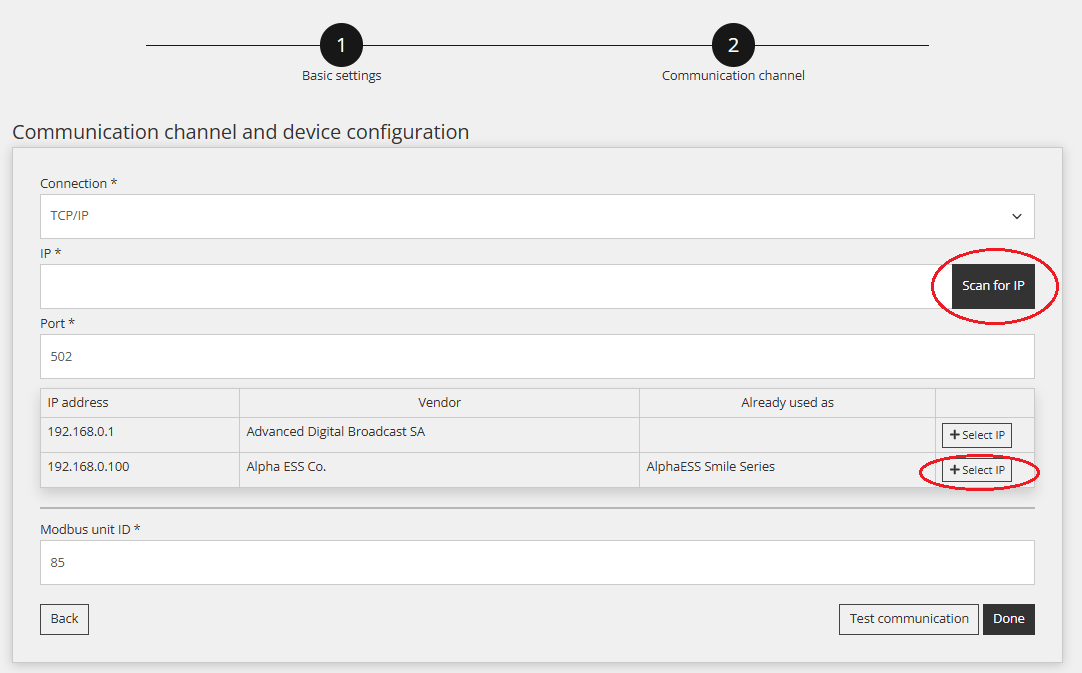Viewport: 1082px width, 673px height.
Task: Click the Connection dropdown chevron arrow
Action: (1016, 217)
